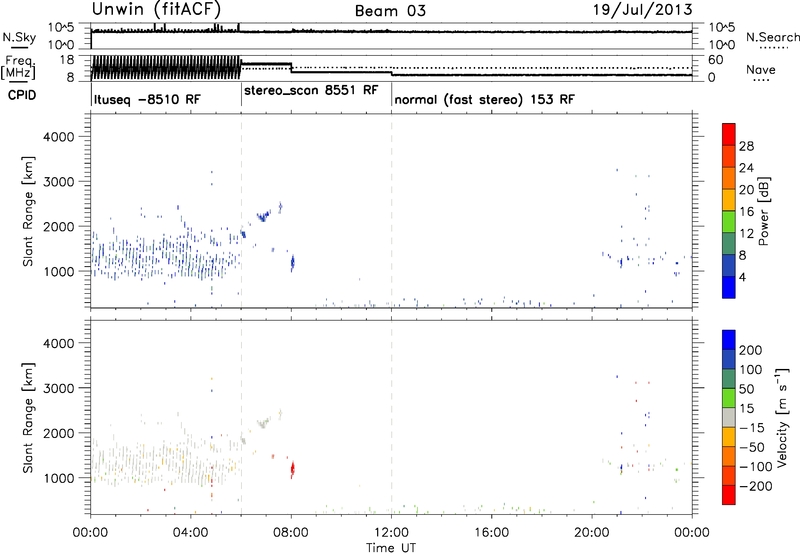
Task: Click the '08:00' time tick label
Action: [x=291, y=533]
